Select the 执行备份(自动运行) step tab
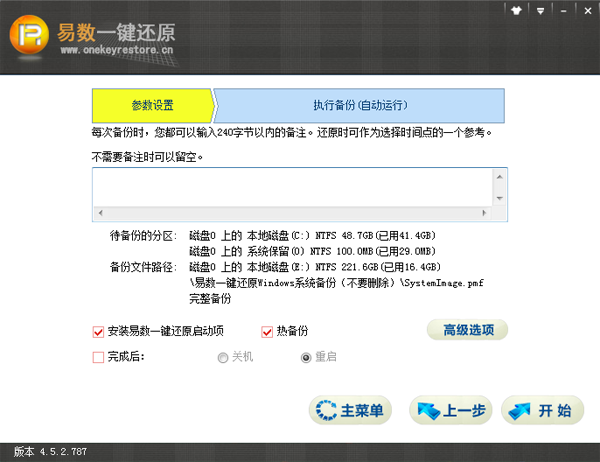 360,105
